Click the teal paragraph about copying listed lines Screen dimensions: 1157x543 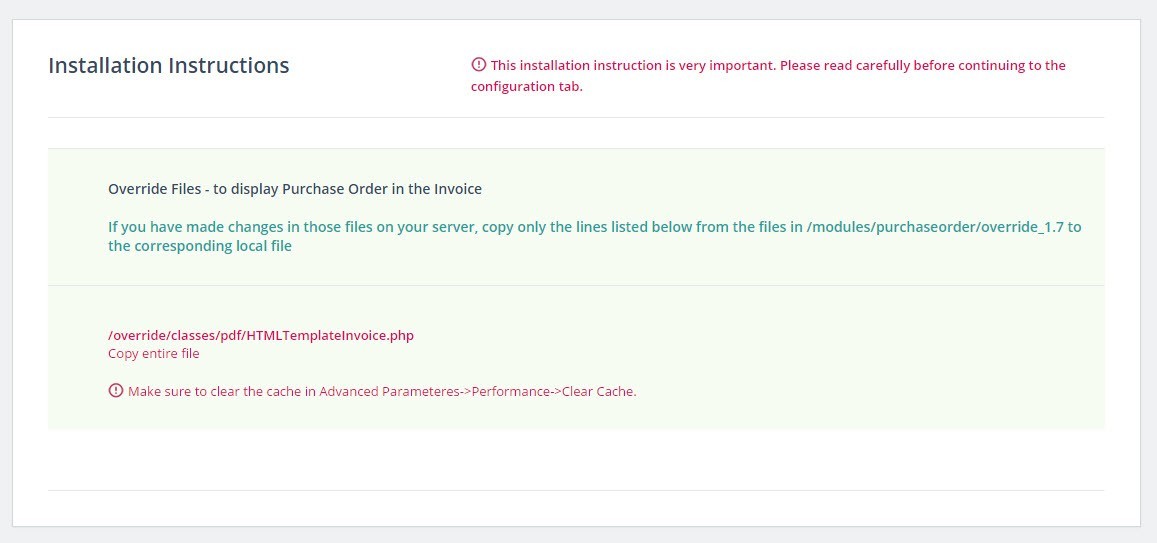click(x=595, y=236)
